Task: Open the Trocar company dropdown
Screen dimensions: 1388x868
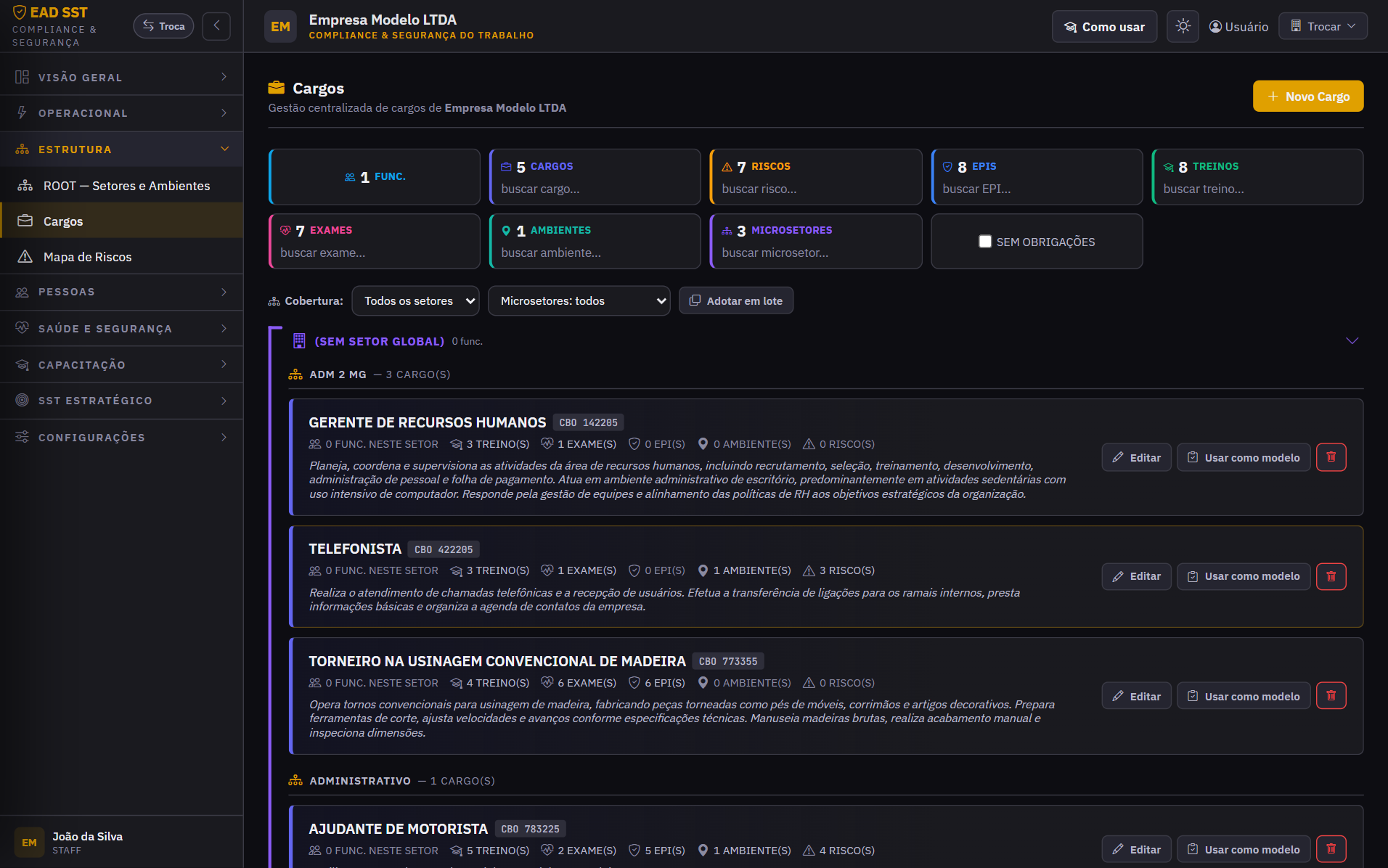Action: (x=1323, y=26)
